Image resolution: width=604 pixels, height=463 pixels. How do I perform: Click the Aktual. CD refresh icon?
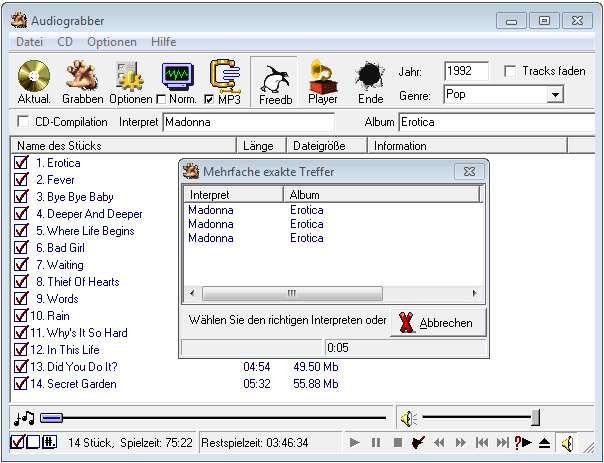point(33,76)
